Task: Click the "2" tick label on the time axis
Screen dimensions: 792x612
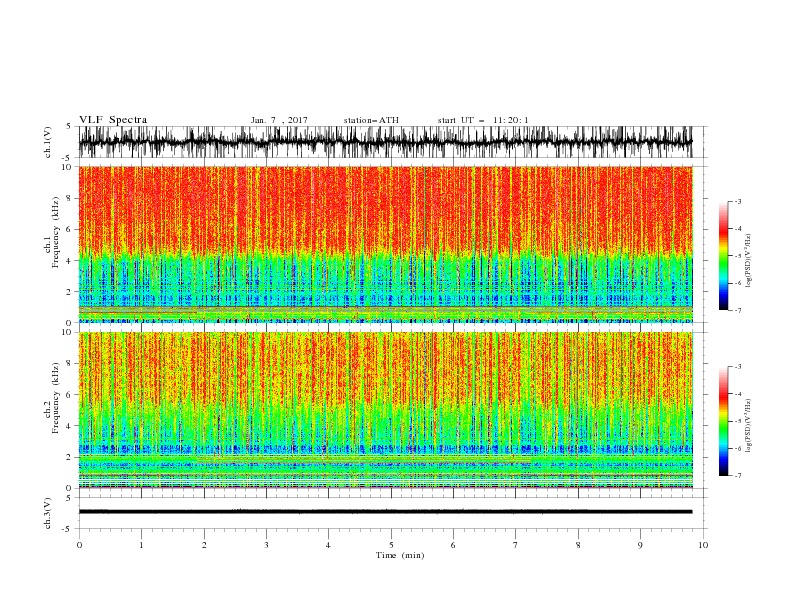Action: [204, 545]
